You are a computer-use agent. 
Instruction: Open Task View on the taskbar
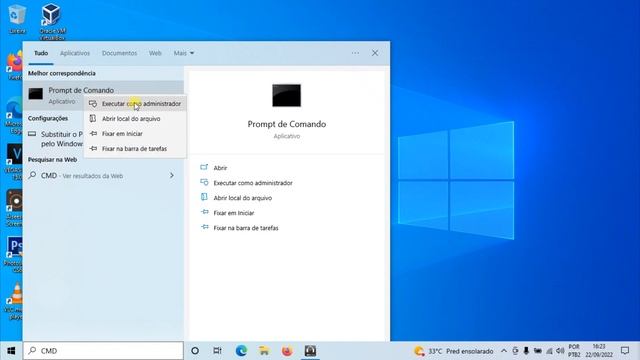pyautogui.click(x=218, y=351)
